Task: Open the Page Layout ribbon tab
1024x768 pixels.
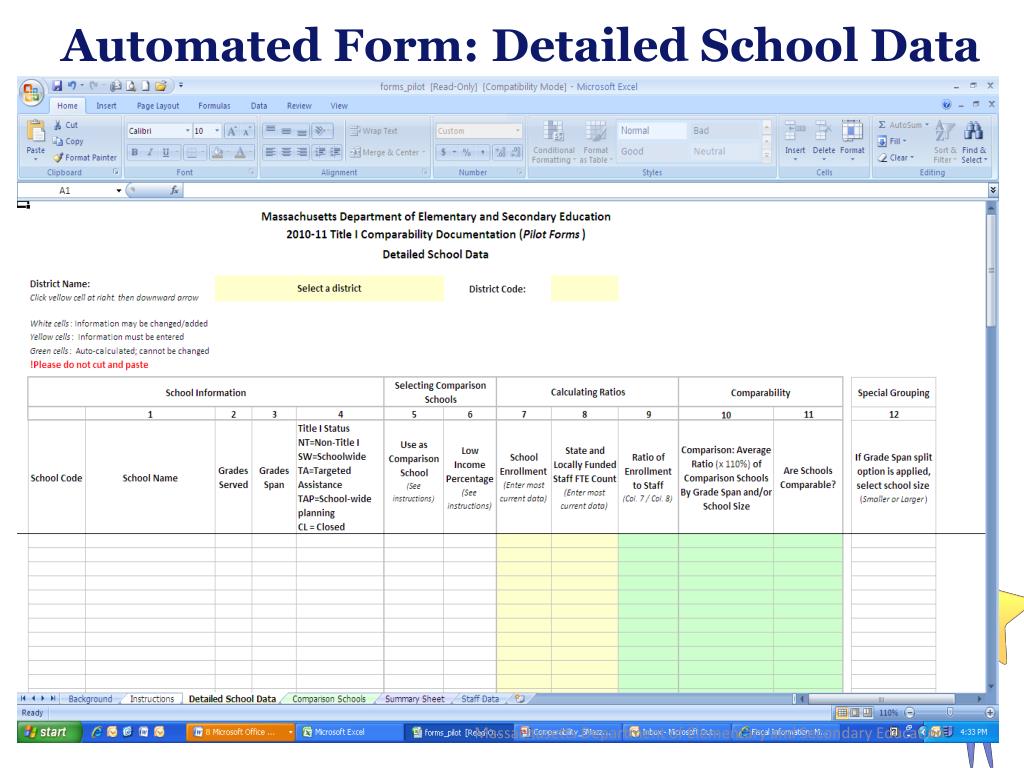Action: pos(157,106)
